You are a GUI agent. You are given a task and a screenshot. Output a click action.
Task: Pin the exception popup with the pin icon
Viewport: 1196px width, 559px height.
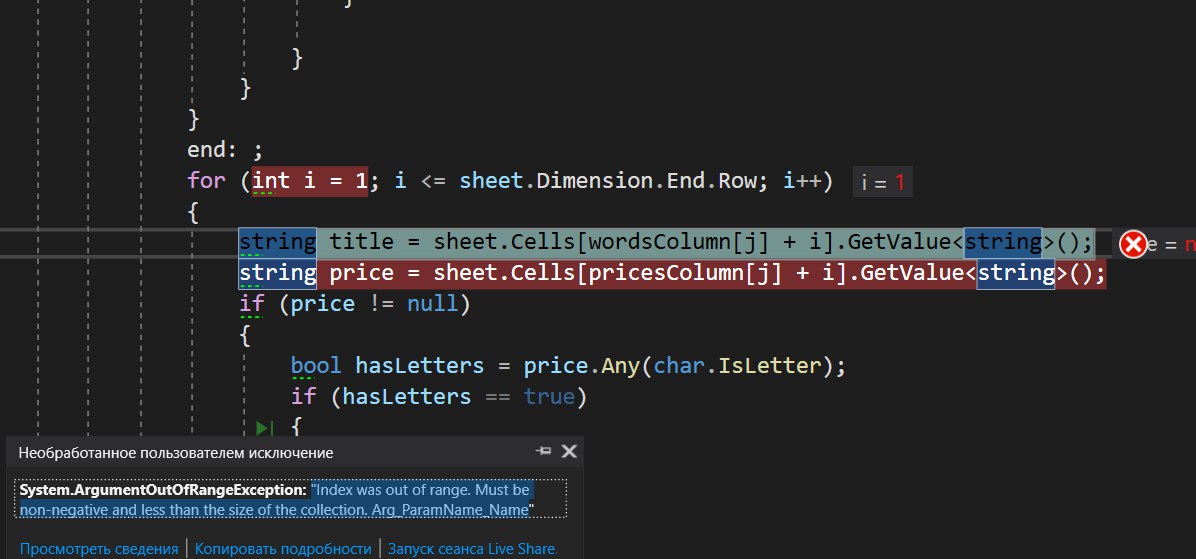pyautogui.click(x=543, y=451)
